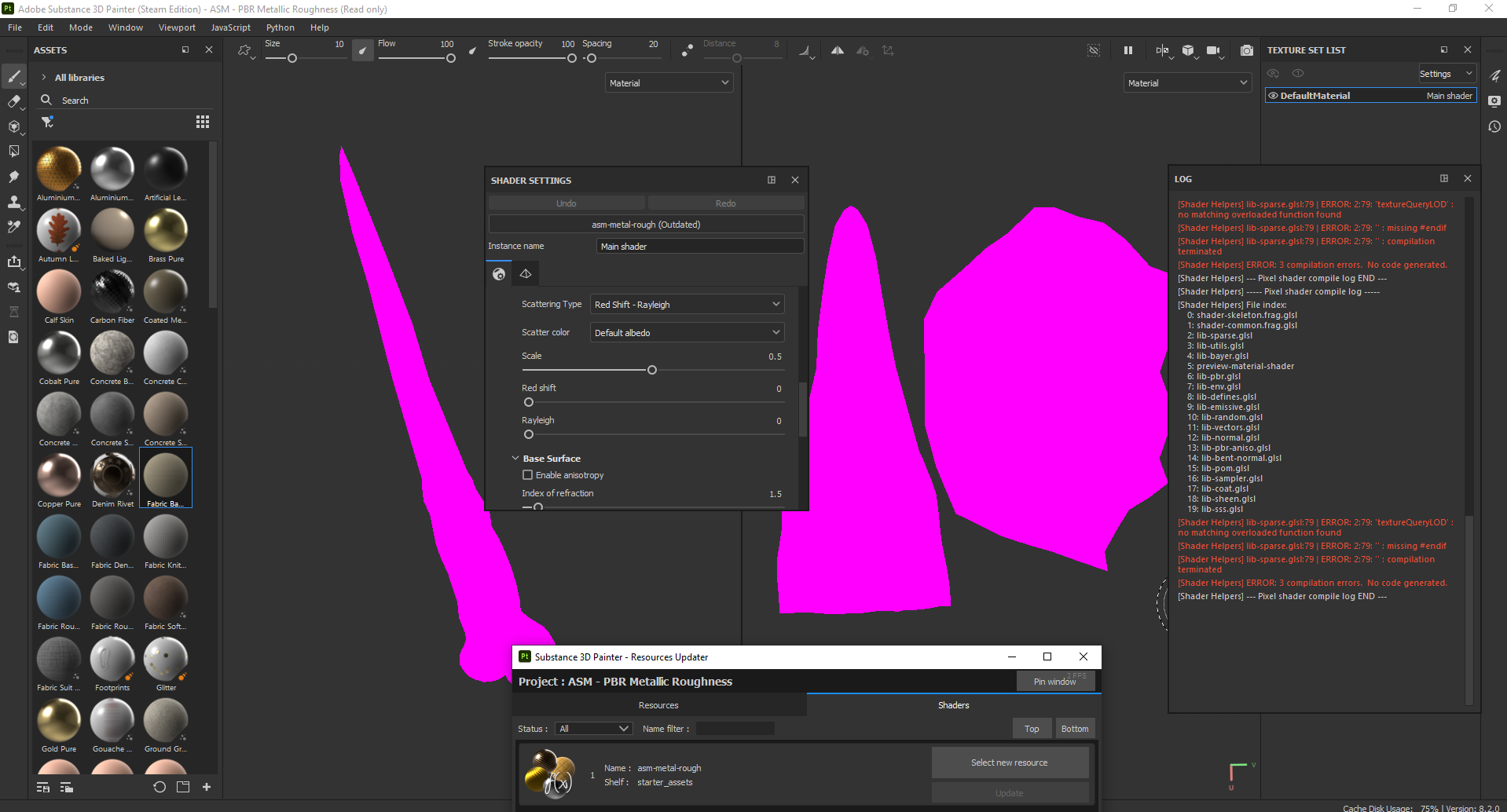Switch to the Shaders tab in Resources Updater
Image resolution: width=1507 pixels, height=812 pixels.
pyautogui.click(x=953, y=704)
